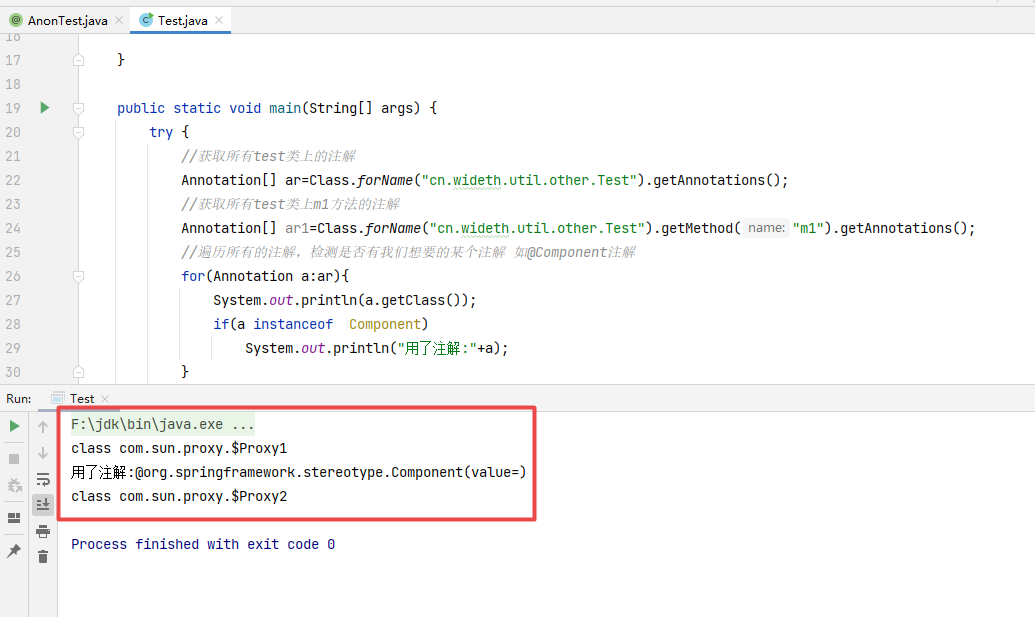Click the 'Run:' panel label
Viewport: 1035px width, 617px height.
(x=18, y=399)
